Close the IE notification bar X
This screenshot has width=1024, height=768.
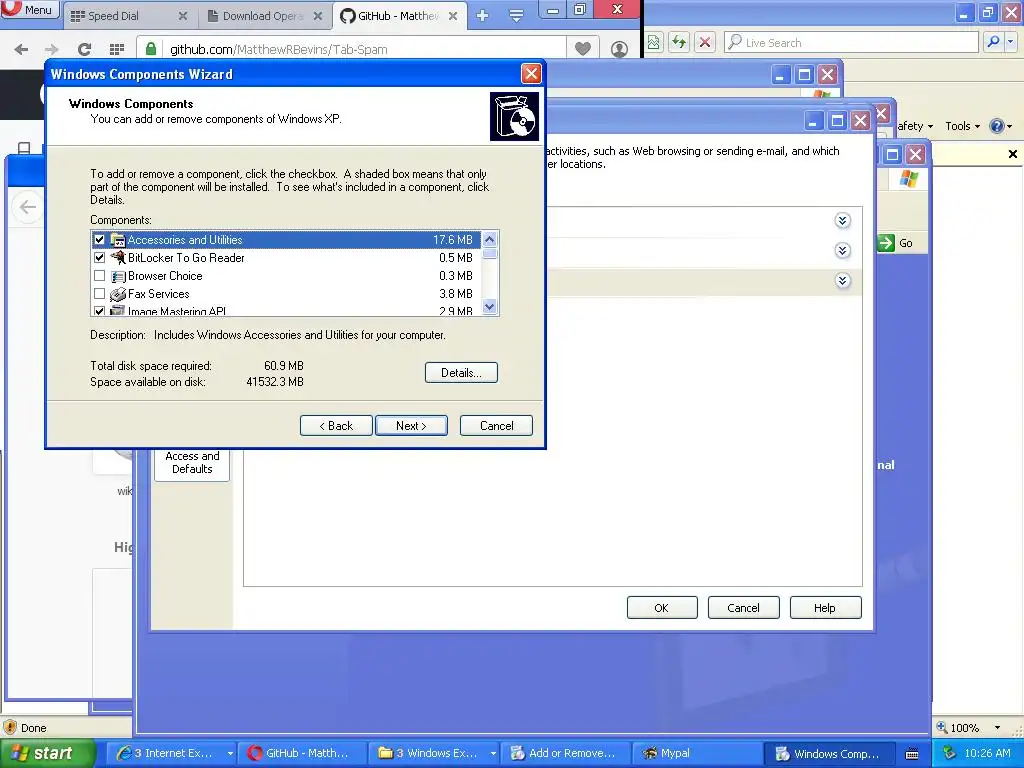click(x=1012, y=154)
